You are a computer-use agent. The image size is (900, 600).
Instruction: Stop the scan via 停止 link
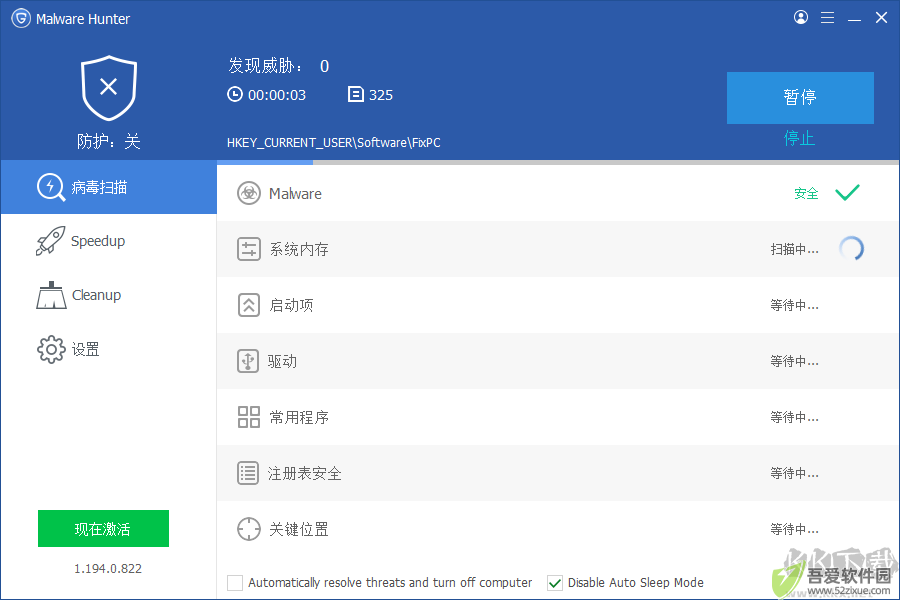(x=800, y=138)
